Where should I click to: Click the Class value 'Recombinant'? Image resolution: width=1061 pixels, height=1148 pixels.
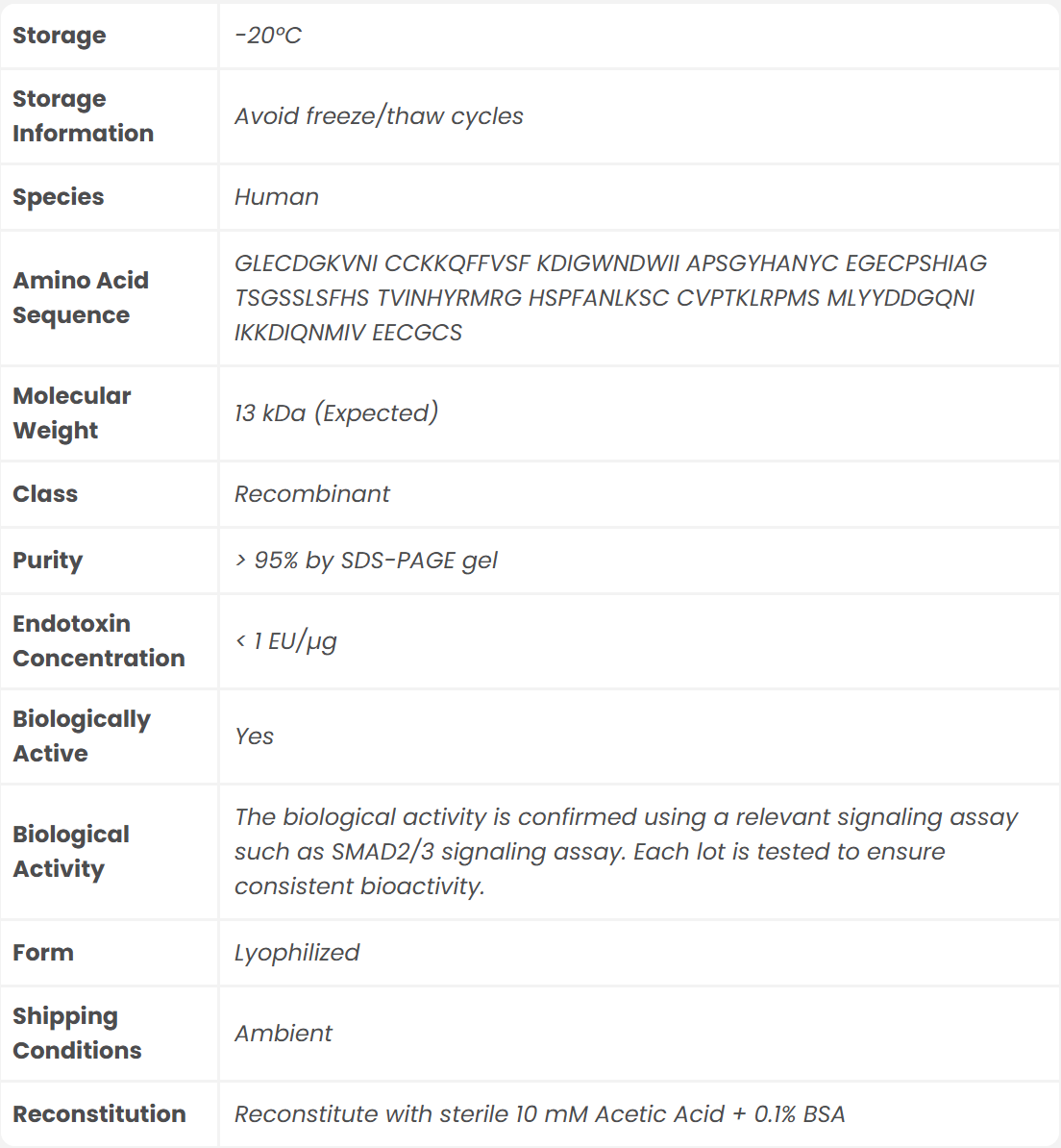(312, 494)
